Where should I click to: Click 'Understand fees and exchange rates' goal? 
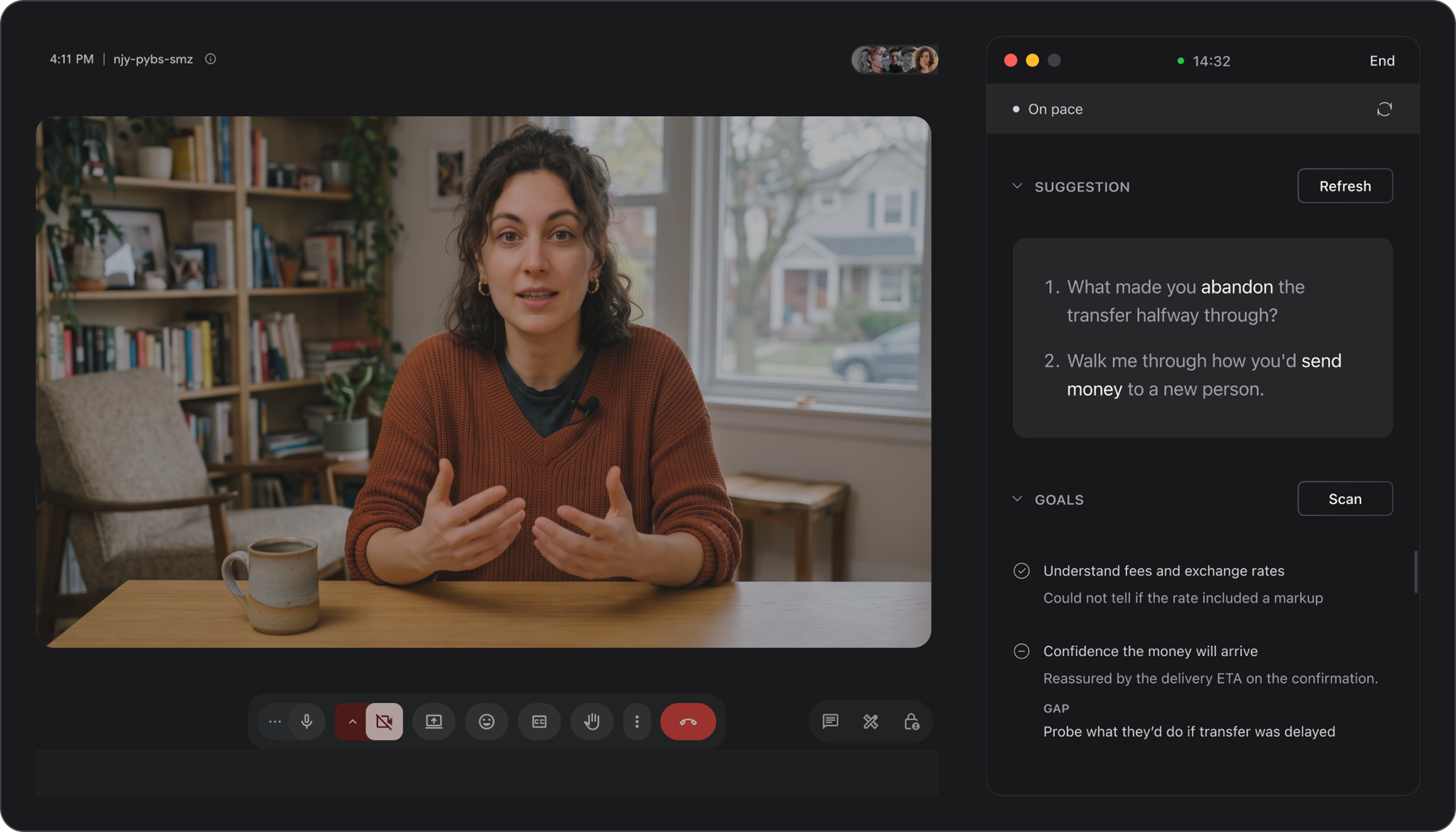pyautogui.click(x=1163, y=571)
